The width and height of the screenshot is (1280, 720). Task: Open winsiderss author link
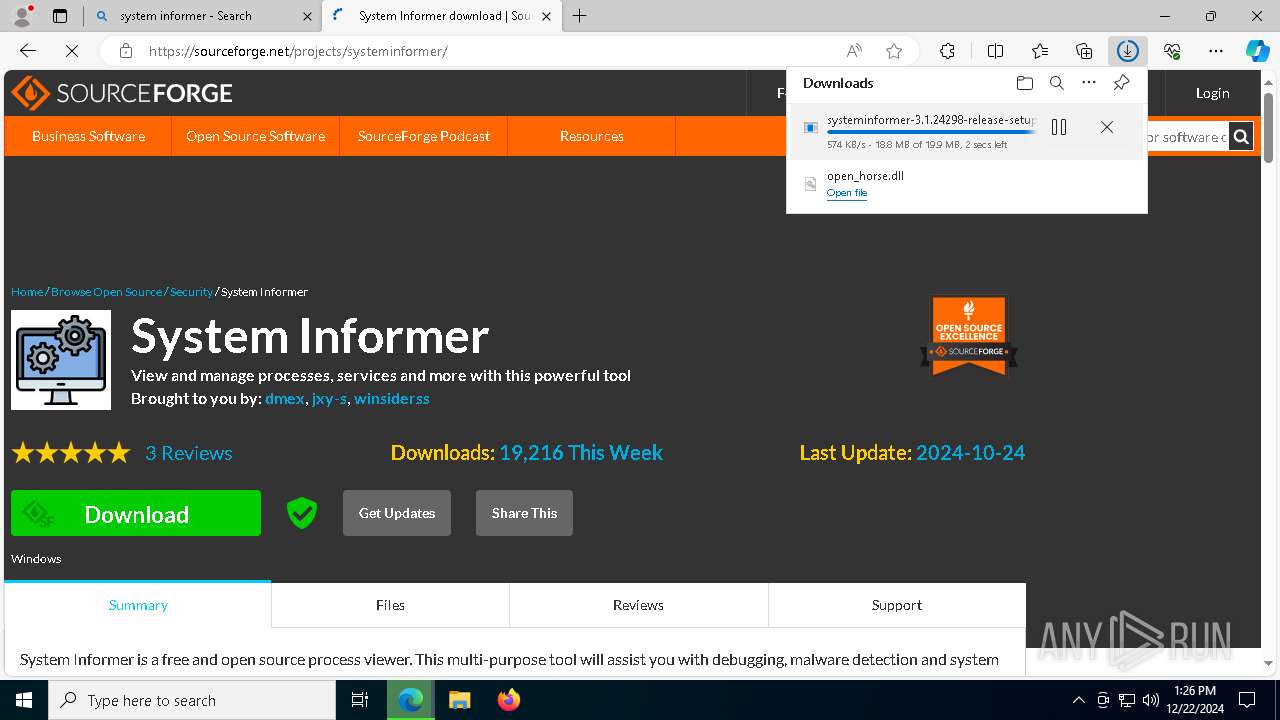point(392,398)
